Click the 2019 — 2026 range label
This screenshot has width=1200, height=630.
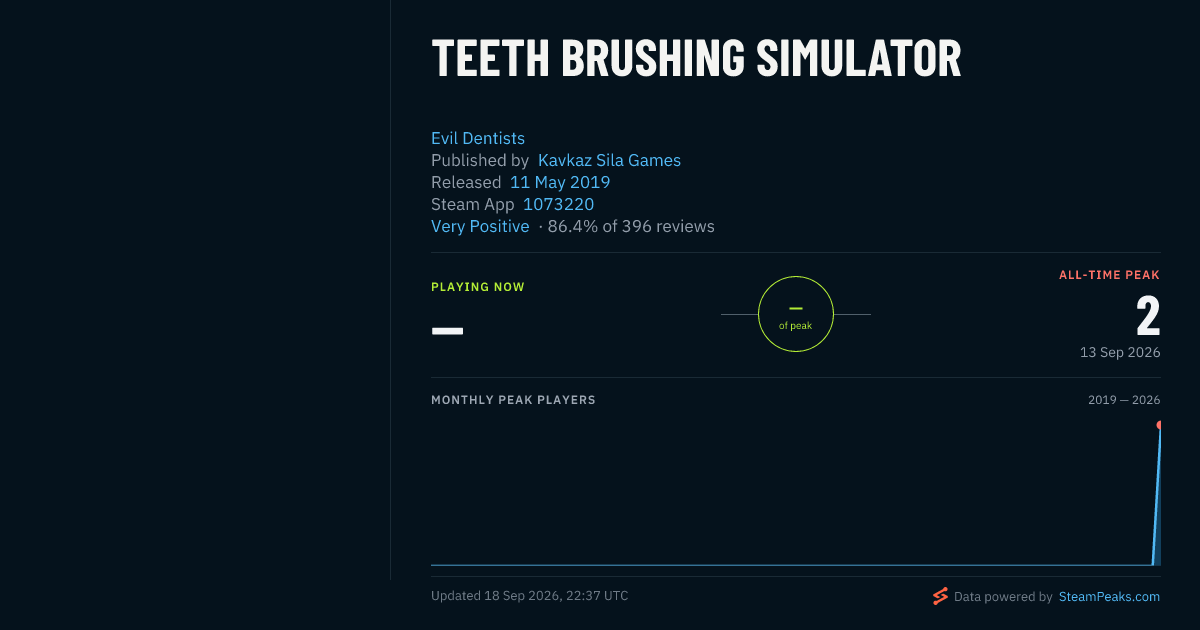point(1124,400)
